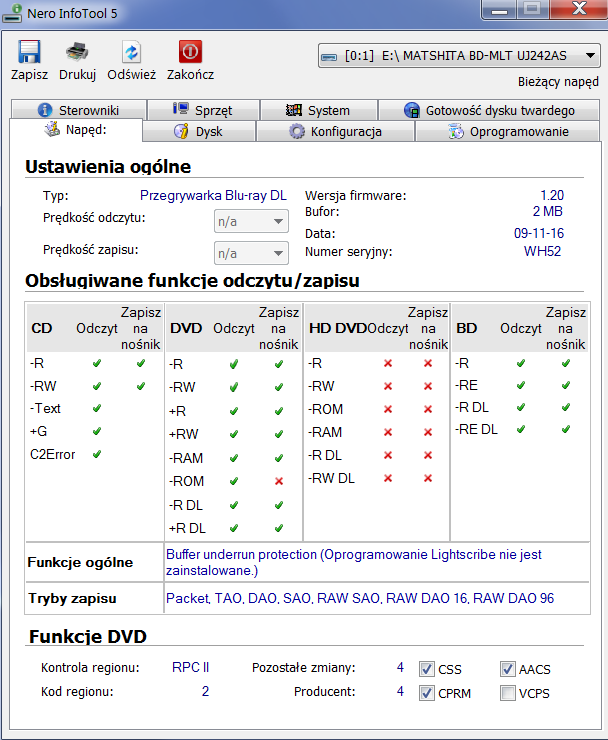
Task: Switch to the Konfiguracja tab
Action: pyautogui.click(x=335, y=131)
